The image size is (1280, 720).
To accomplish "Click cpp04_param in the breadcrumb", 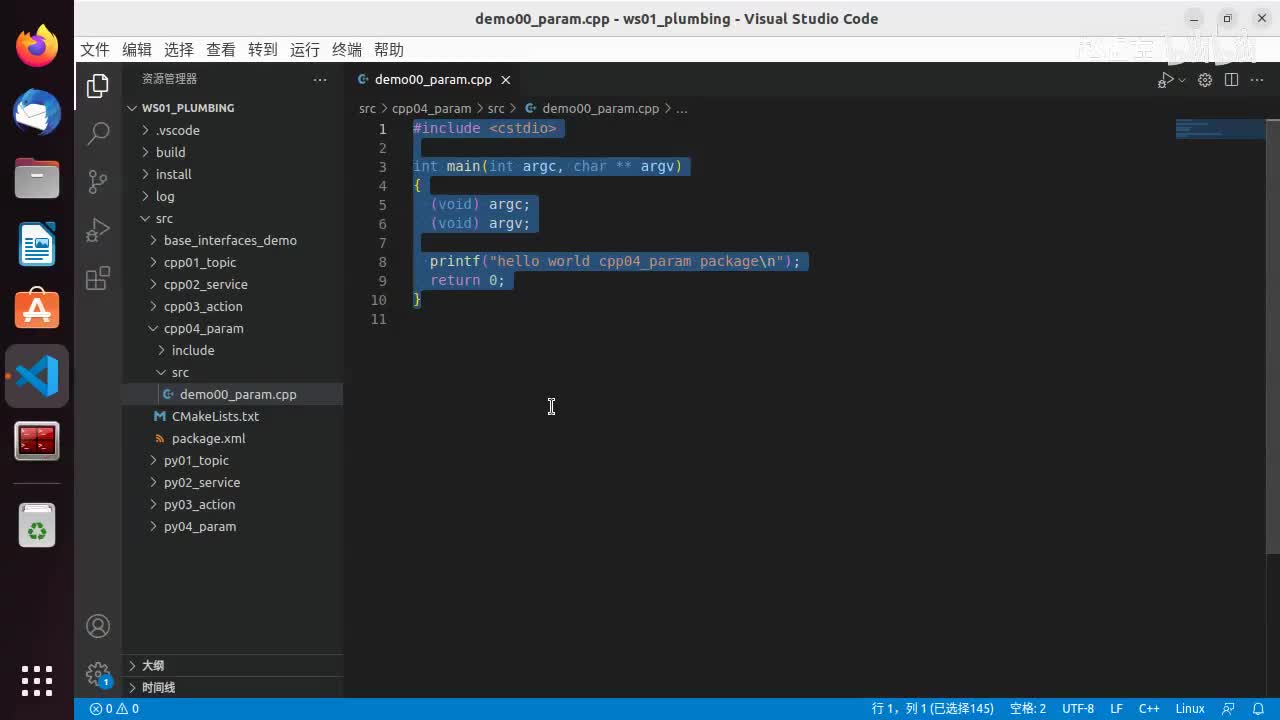I will [431, 108].
